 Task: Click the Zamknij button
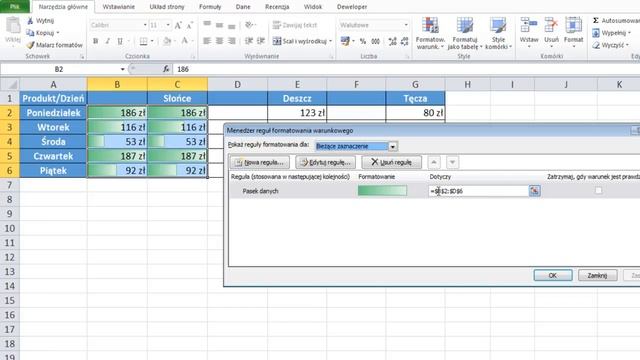(x=597, y=276)
